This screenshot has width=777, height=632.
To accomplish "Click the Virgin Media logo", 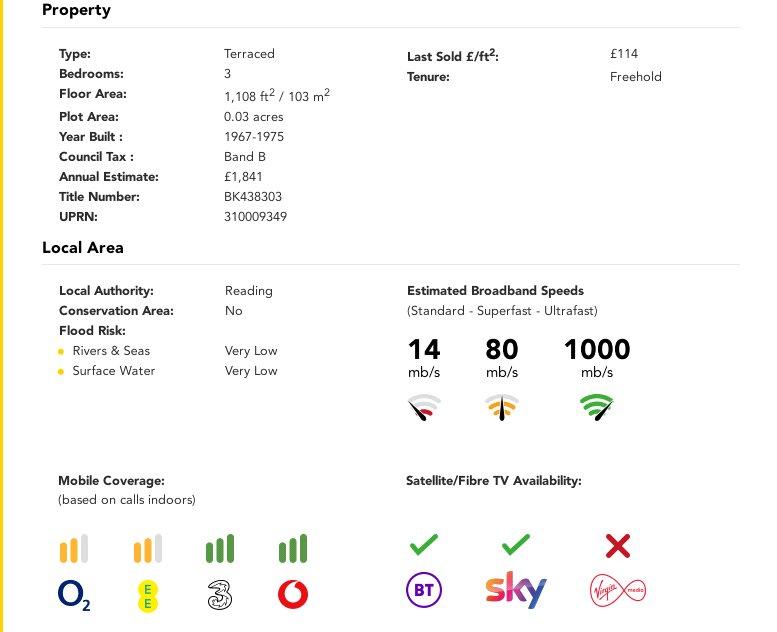I will tap(618, 590).
